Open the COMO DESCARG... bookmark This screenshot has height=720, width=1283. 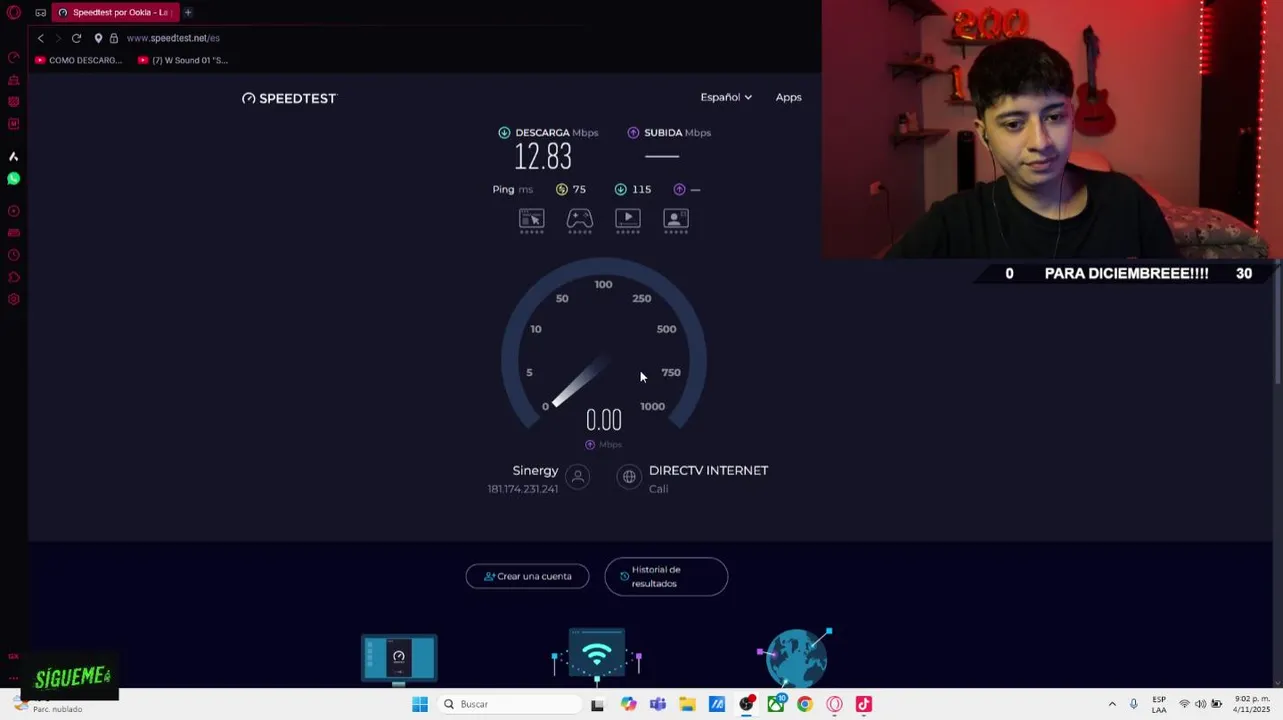(x=79, y=60)
